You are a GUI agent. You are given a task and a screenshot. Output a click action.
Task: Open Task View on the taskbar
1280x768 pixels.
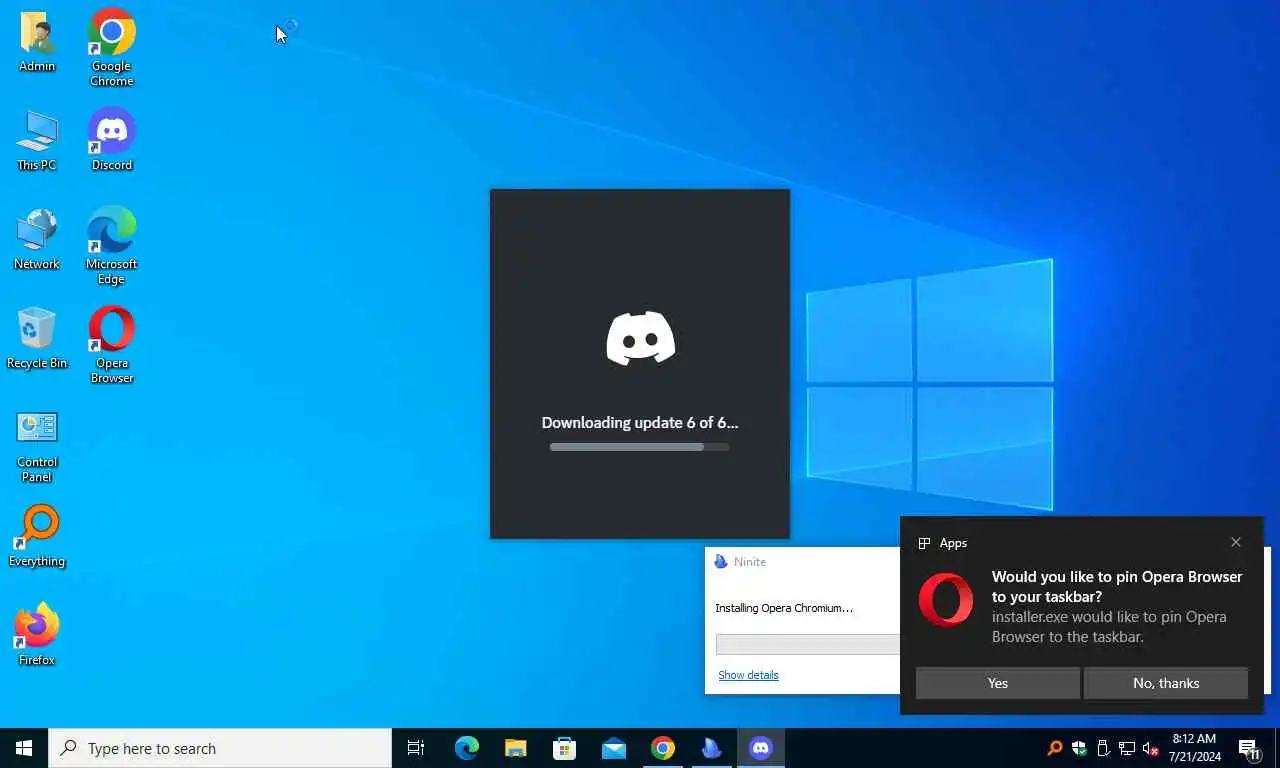[416, 748]
